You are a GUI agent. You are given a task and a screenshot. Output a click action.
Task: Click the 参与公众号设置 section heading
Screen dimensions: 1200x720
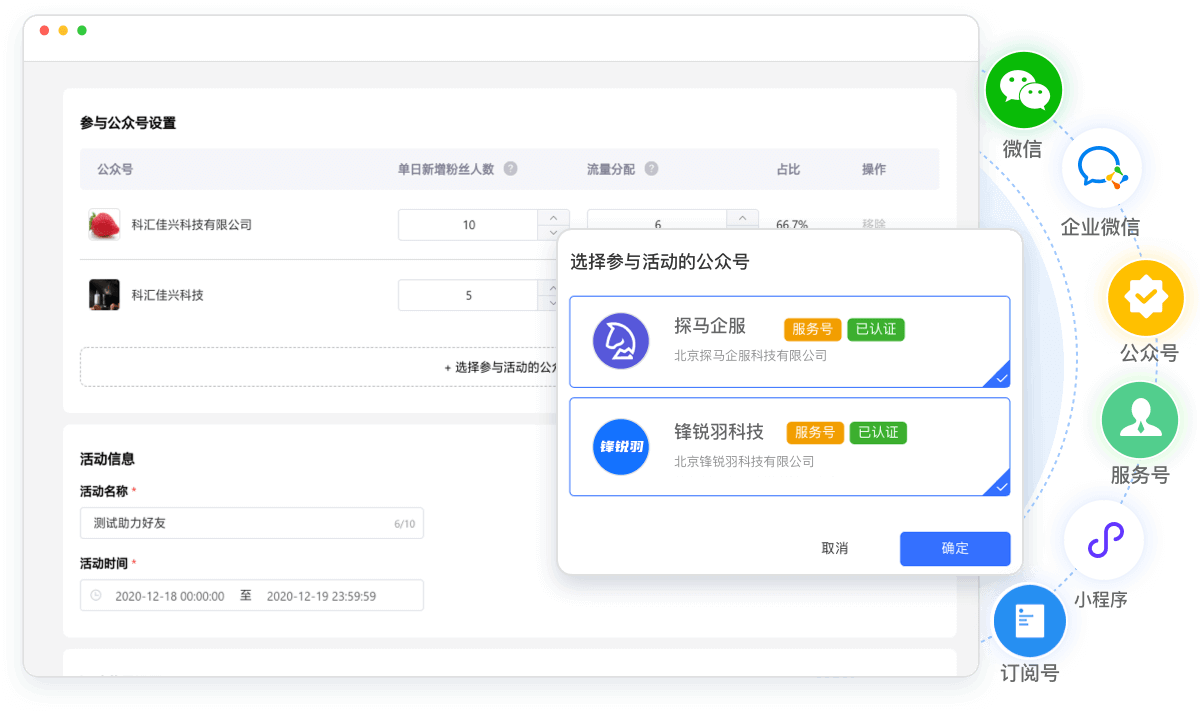128,123
